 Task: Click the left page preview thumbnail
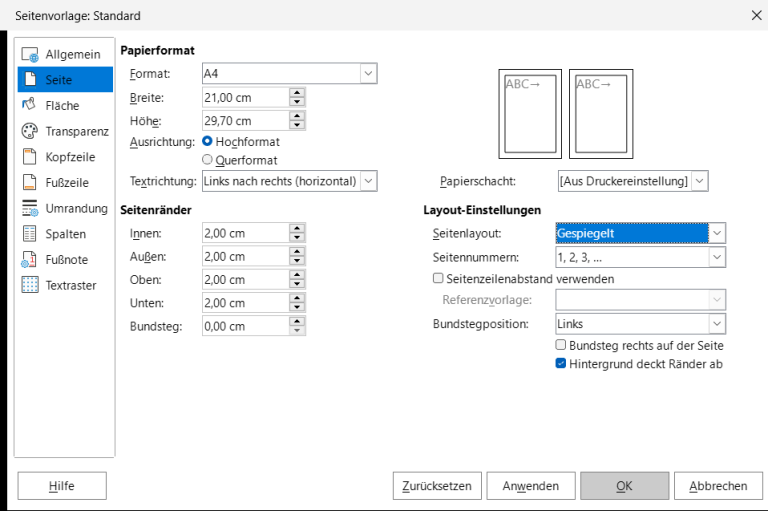pyautogui.click(x=530, y=114)
